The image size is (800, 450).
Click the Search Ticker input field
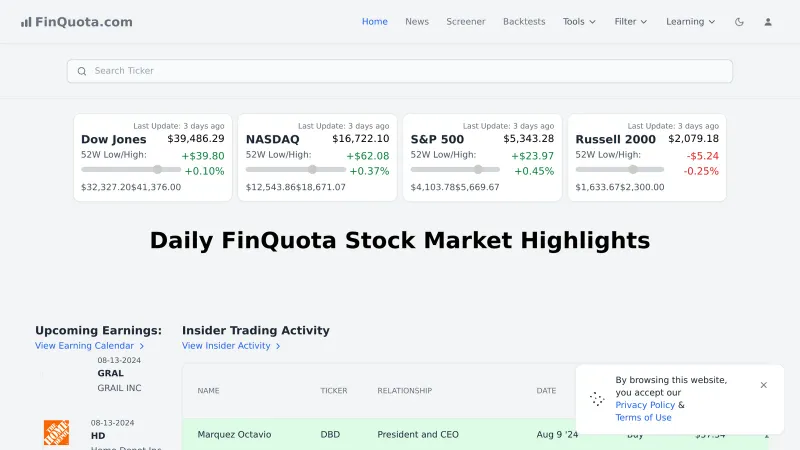400,71
